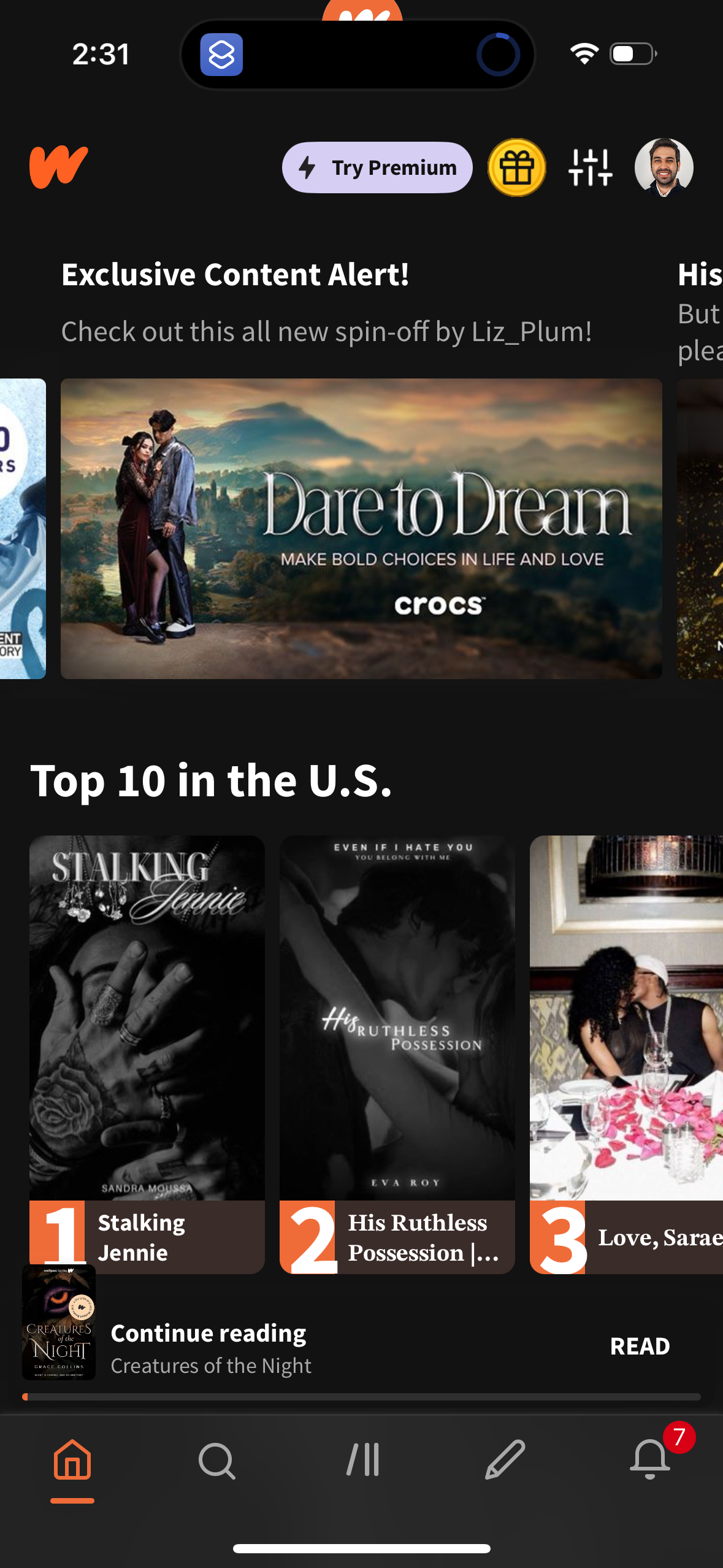The height and width of the screenshot is (1568, 723).
Task: Open content preferences sliders icon
Action: 591,167
